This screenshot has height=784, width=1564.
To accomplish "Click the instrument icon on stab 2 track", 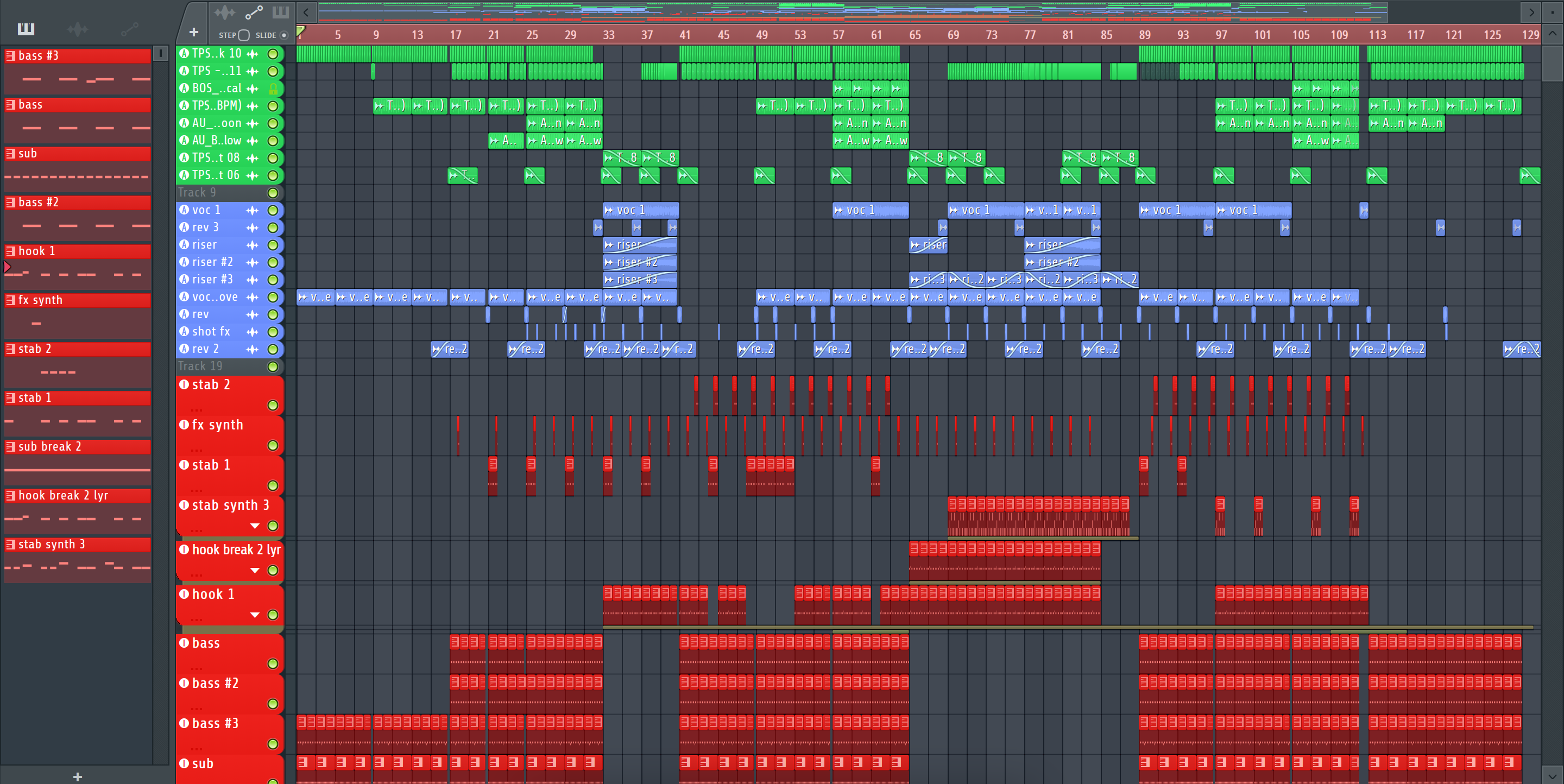I will click(x=184, y=384).
